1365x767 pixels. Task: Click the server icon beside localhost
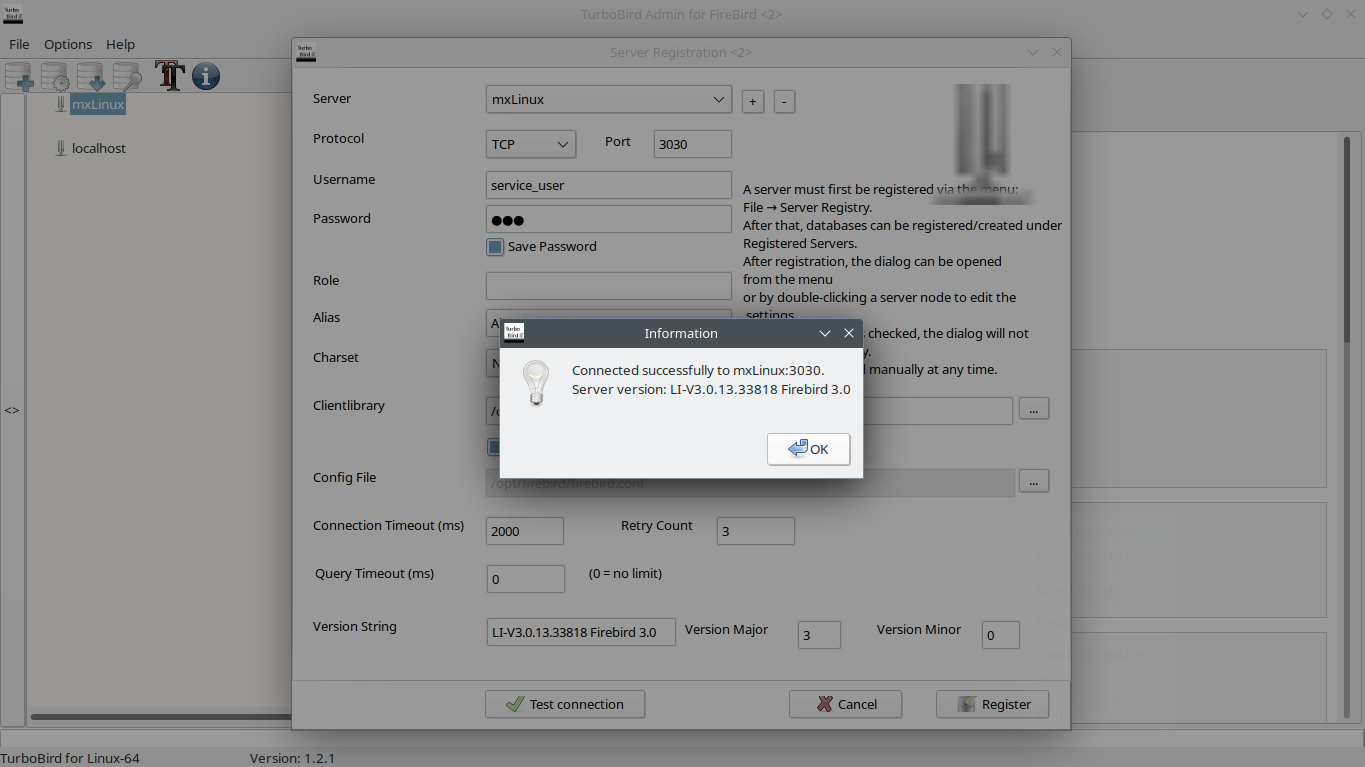tap(60, 148)
